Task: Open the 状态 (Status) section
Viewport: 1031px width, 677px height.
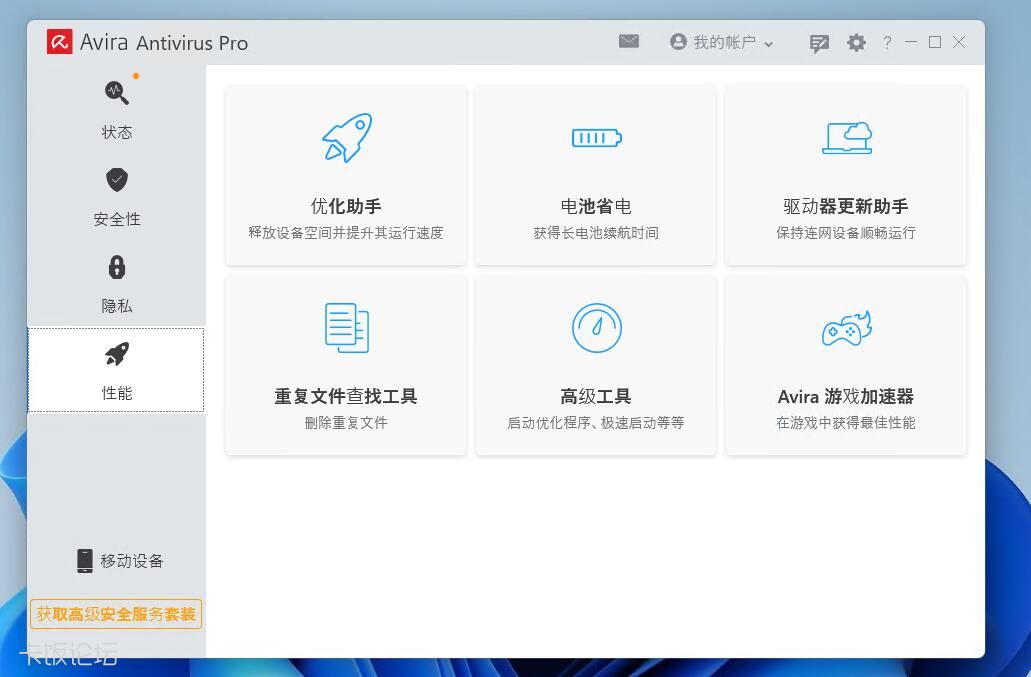Action: pyautogui.click(x=116, y=110)
